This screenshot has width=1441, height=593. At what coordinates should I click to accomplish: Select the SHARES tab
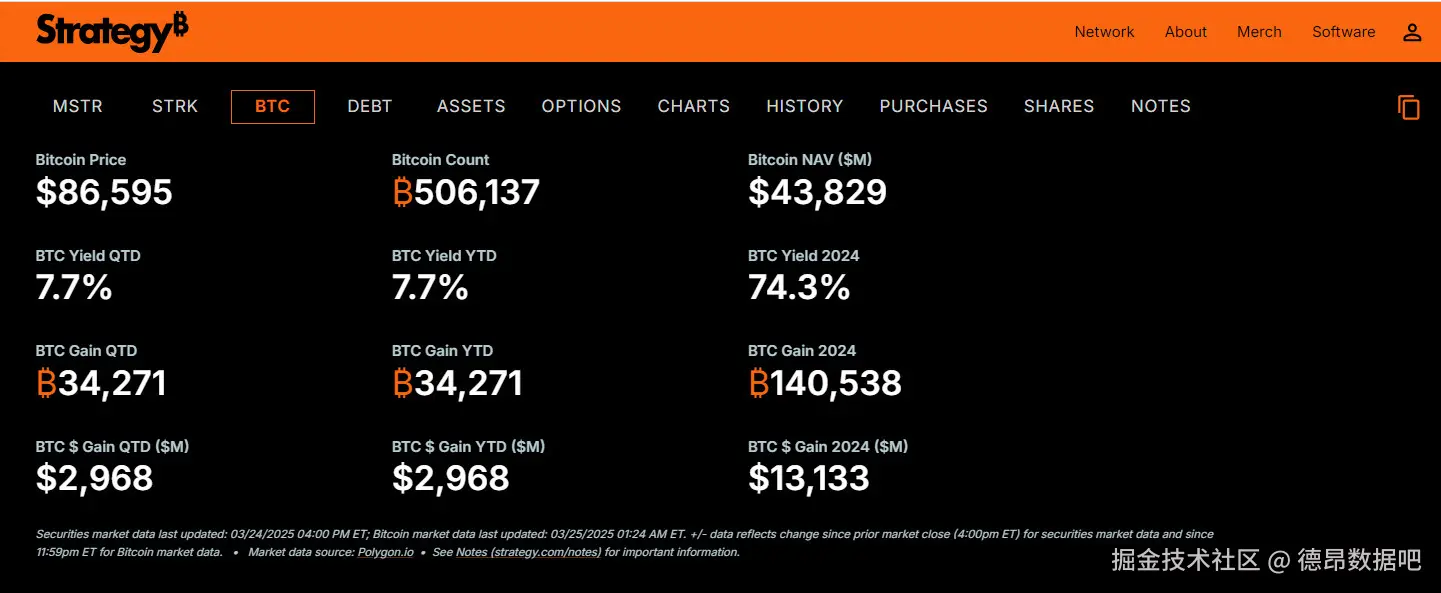1059,106
